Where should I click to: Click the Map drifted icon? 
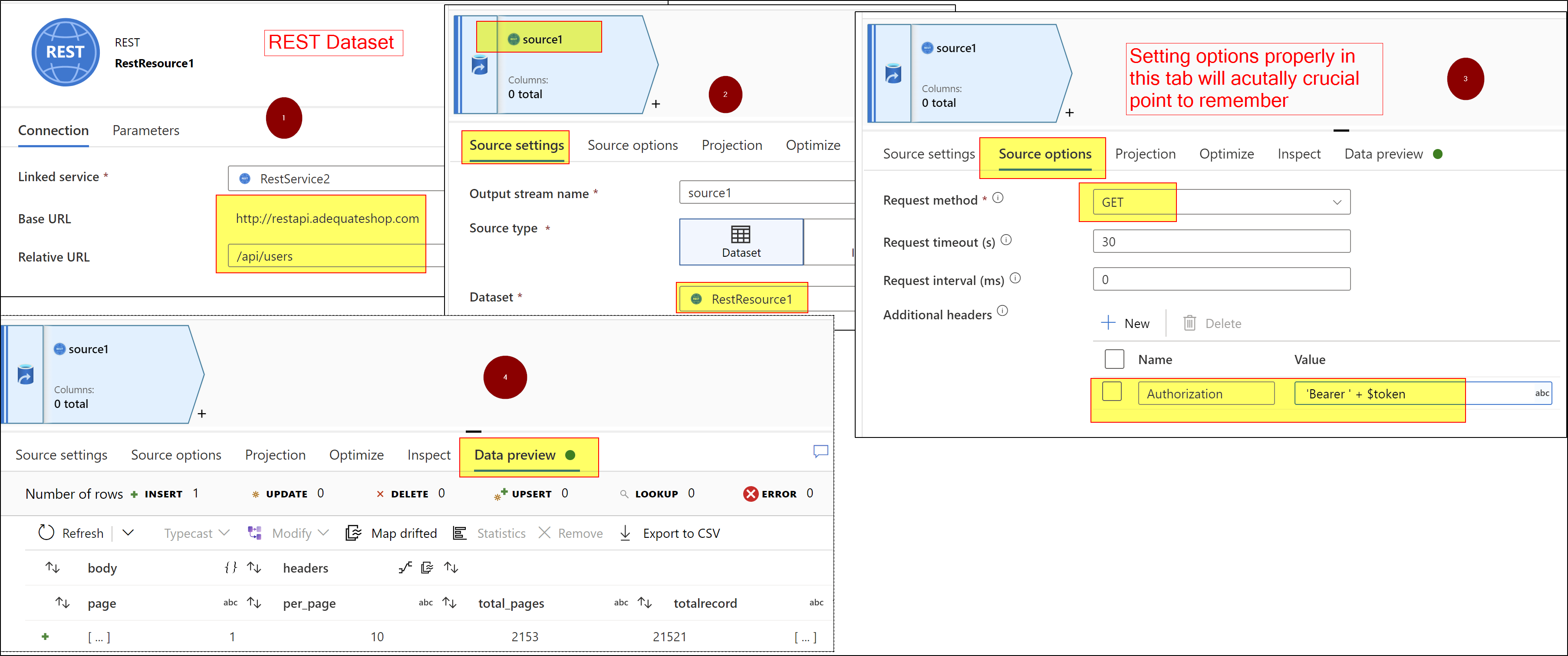coord(354,533)
